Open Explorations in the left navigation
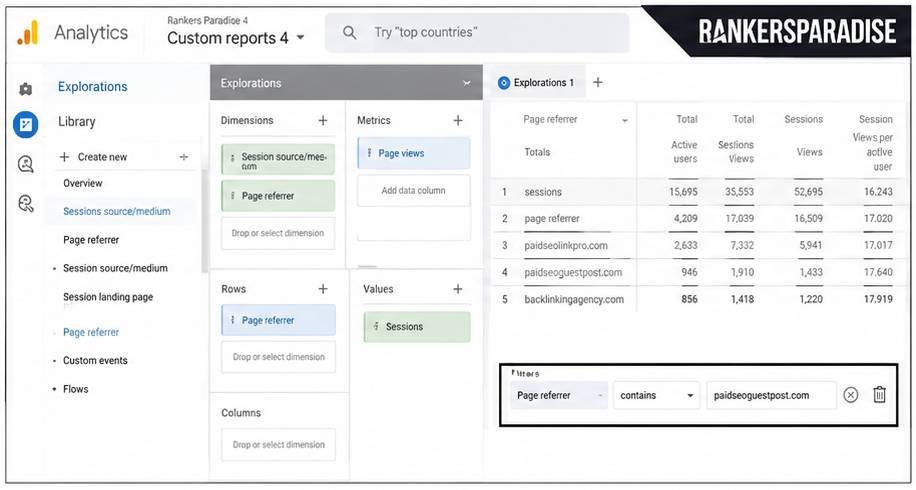 [92, 86]
